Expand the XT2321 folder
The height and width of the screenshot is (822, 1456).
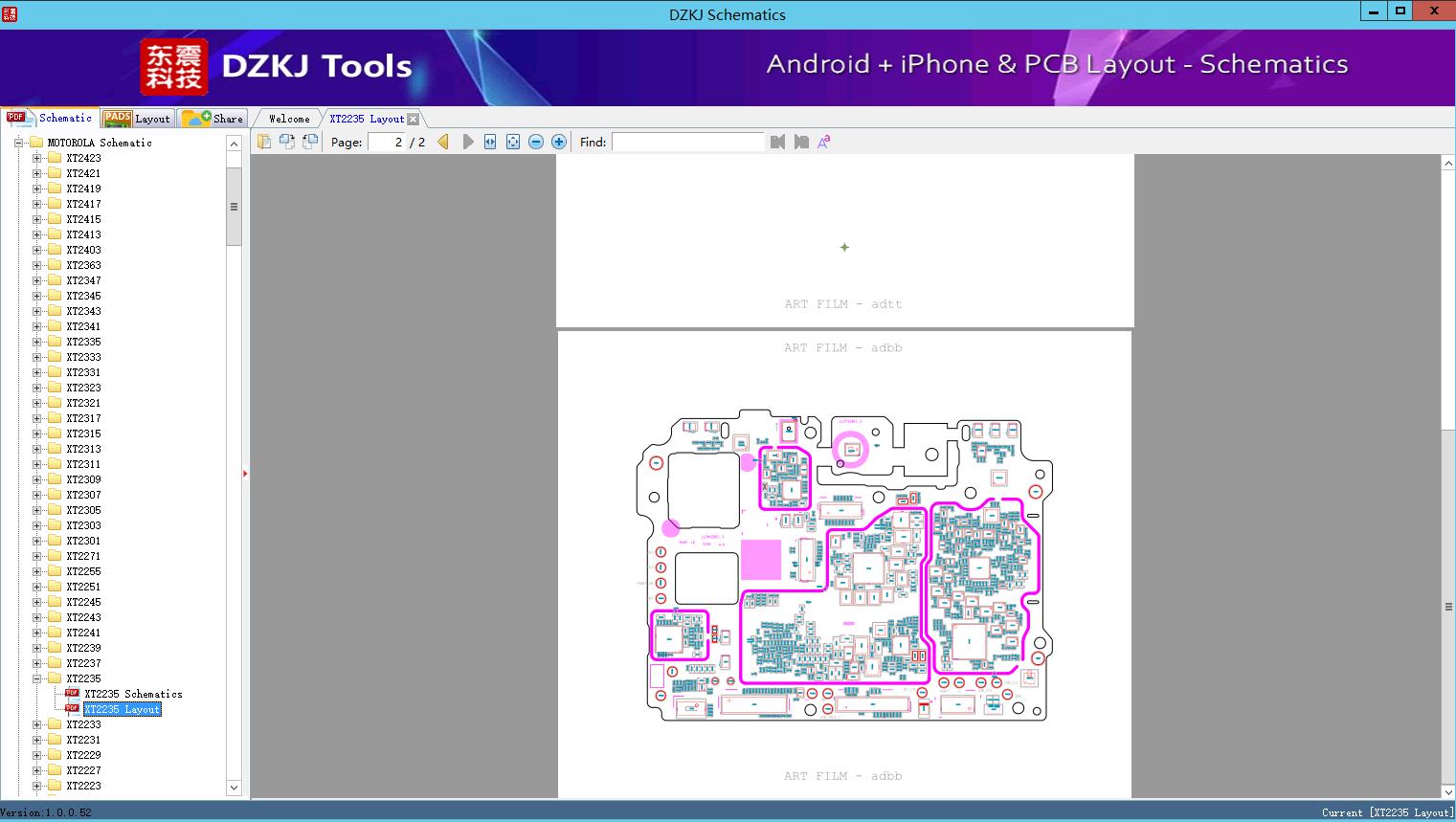coord(36,403)
